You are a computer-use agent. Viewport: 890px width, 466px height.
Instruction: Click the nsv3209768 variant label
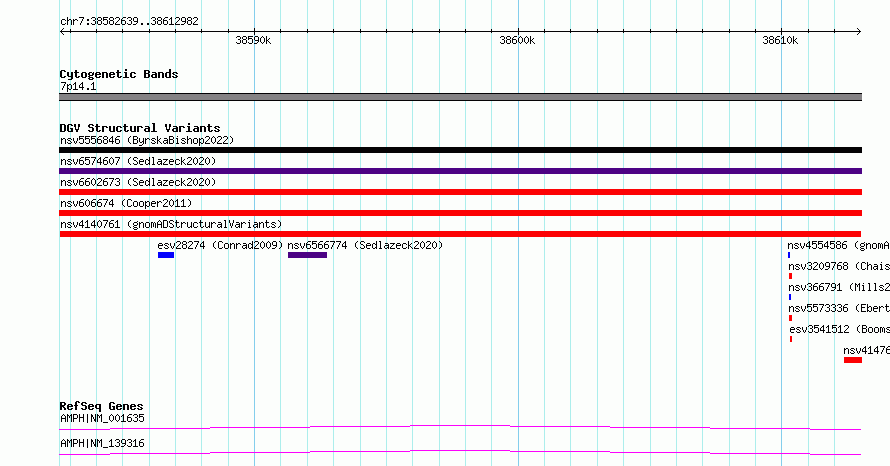(839, 266)
